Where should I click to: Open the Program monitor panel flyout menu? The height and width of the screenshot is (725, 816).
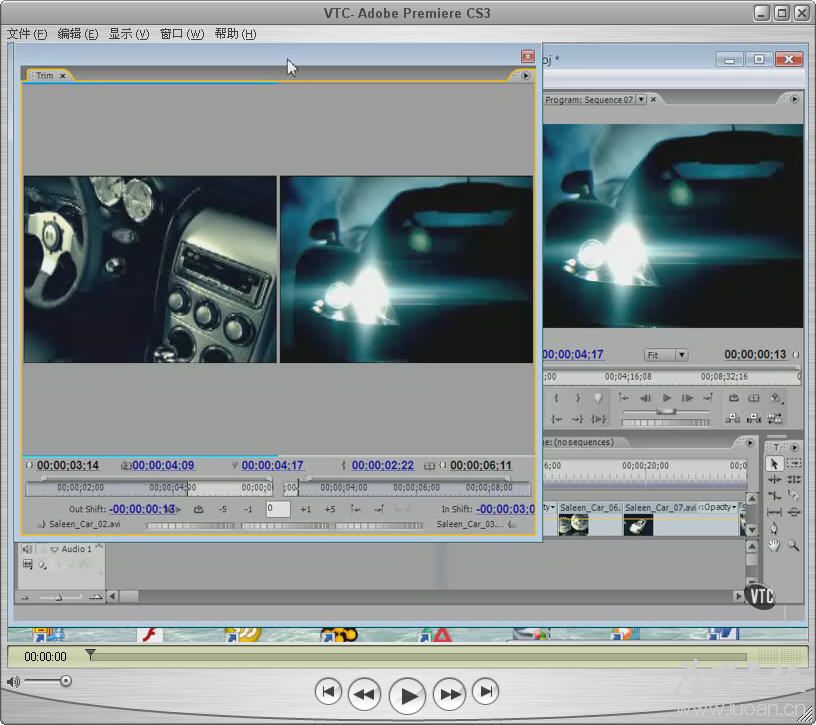click(794, 99)
